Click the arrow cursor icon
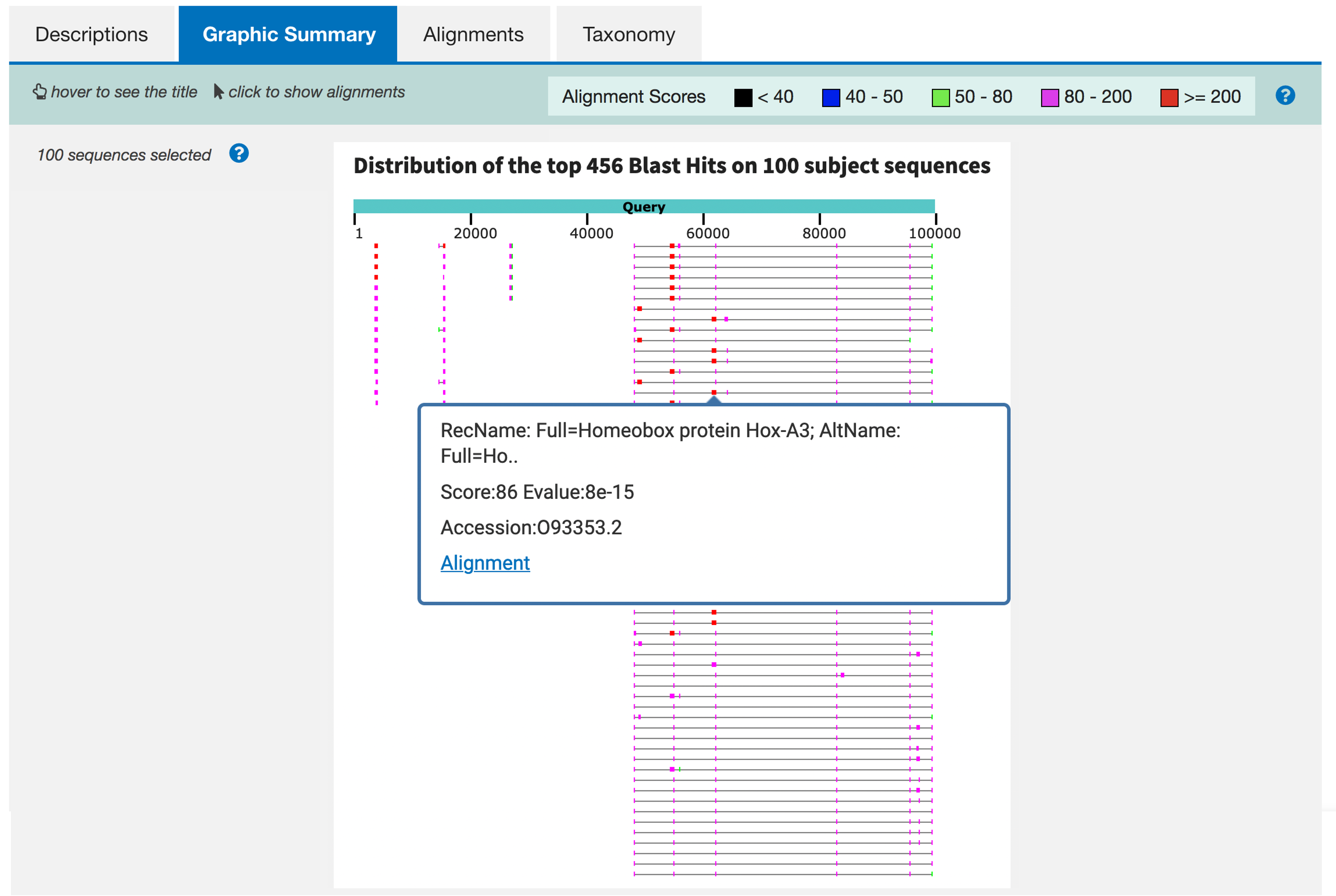The height and width of the screenshot is (896, 1336). tap(218, 92)
